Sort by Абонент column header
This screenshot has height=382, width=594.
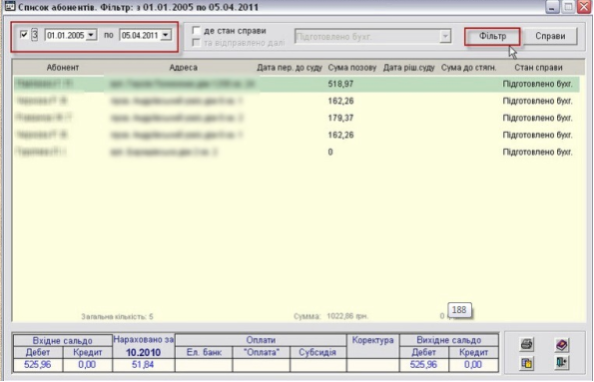pos(63,67)
